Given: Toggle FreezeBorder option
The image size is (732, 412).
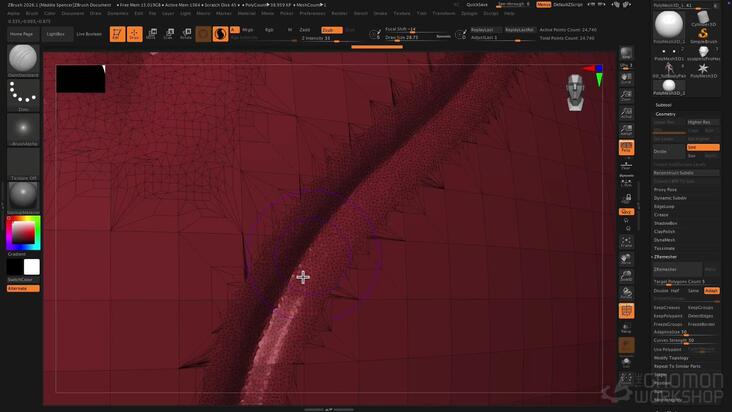Looking at the screenshot, I should point(701,324).
